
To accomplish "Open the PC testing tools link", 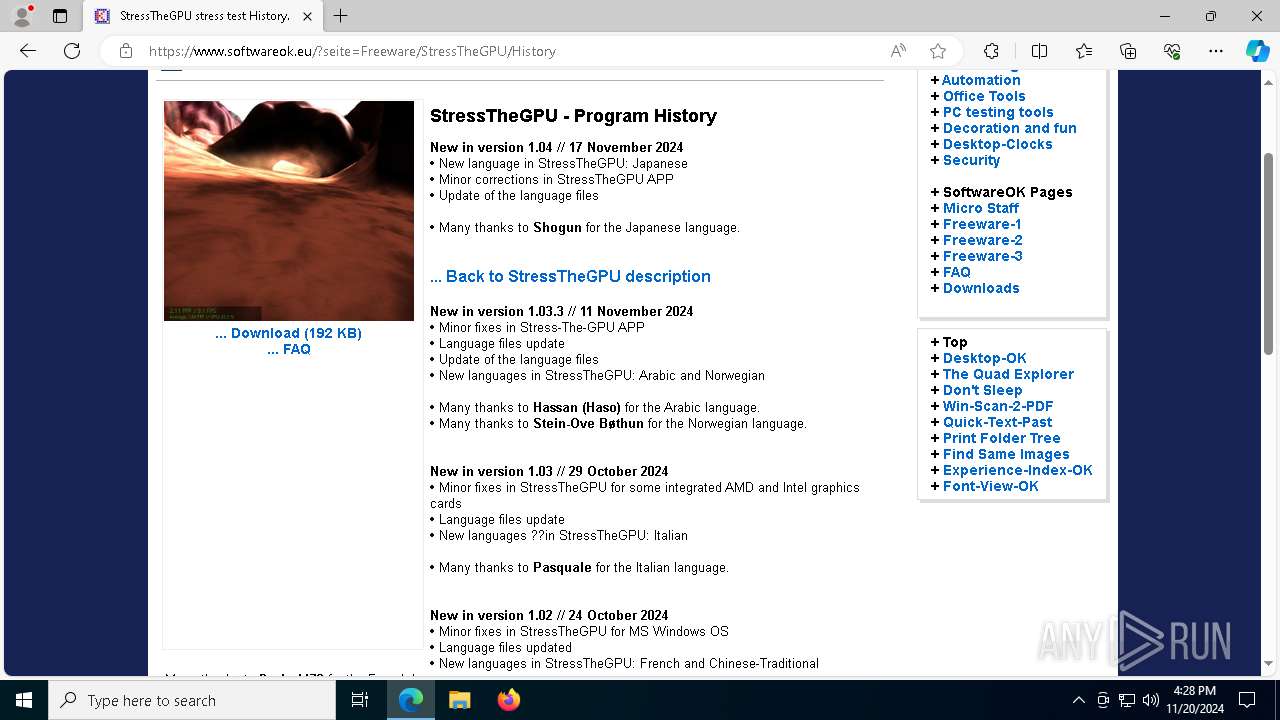I will click(x=998, y=112).
